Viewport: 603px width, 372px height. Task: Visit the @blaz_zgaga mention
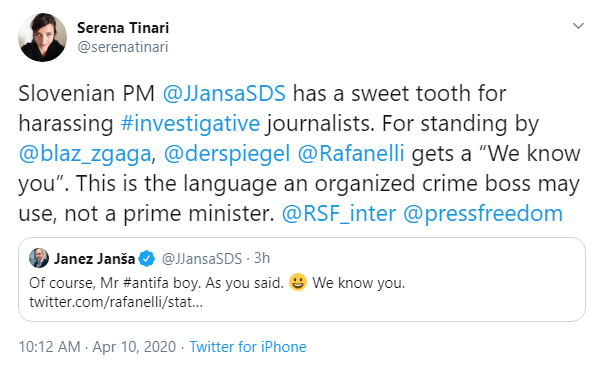click(85, 154)
